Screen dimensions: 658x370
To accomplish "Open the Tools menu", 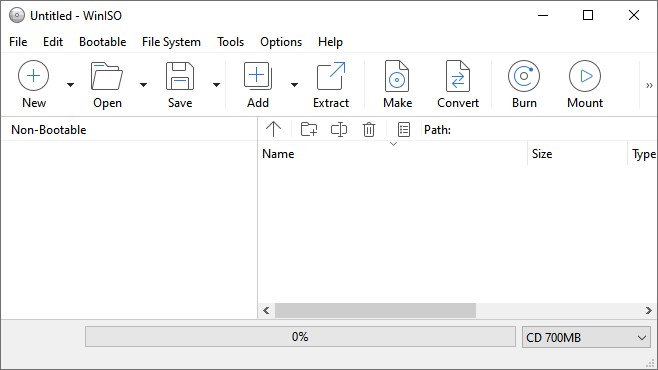I will tap(230, 42).
